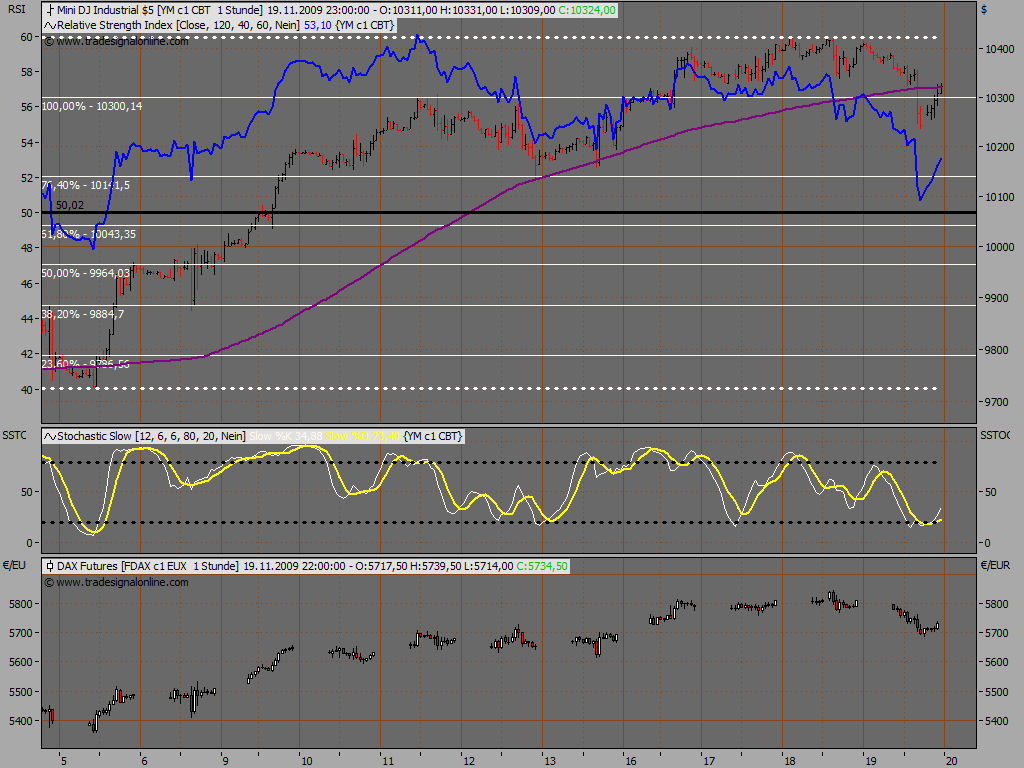Select the Fibonacci level 38,20% - 9884,7

(x=82, y=314)
